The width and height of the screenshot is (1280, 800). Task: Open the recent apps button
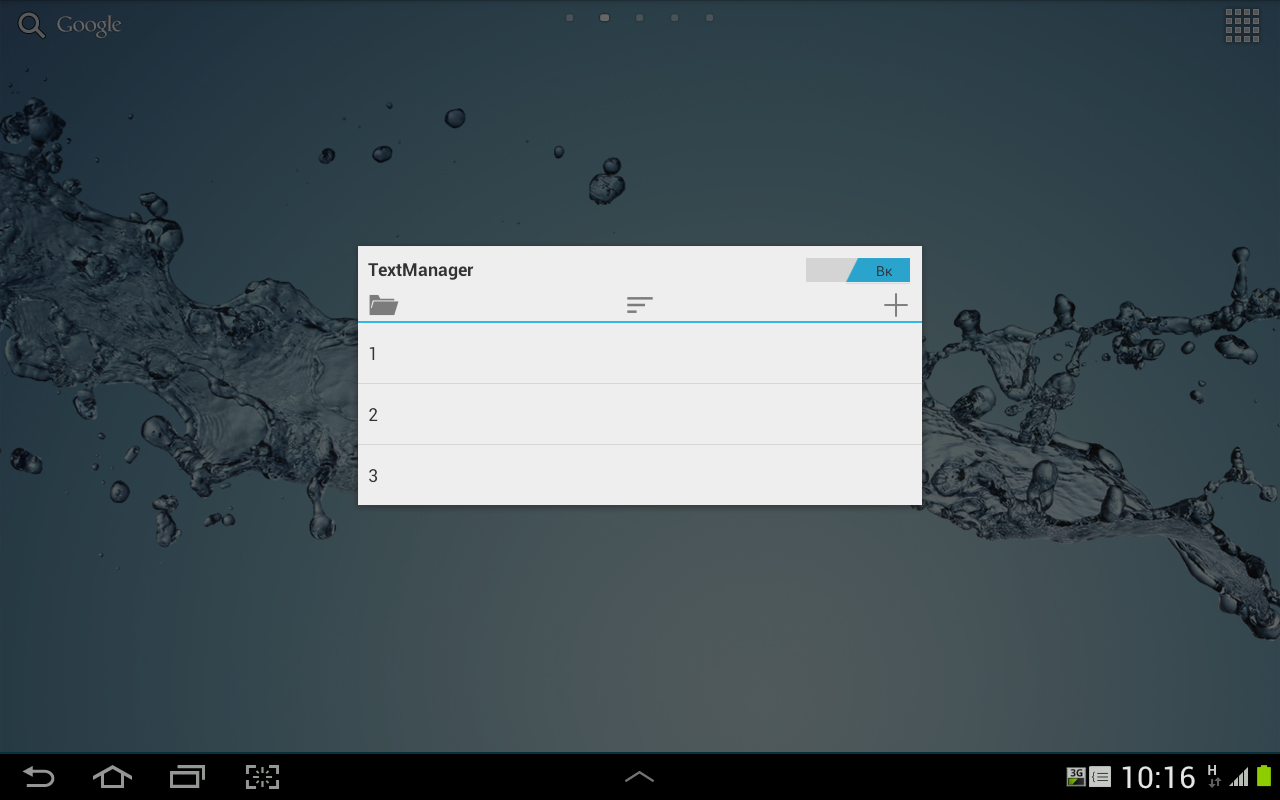(x=187, y=776)
